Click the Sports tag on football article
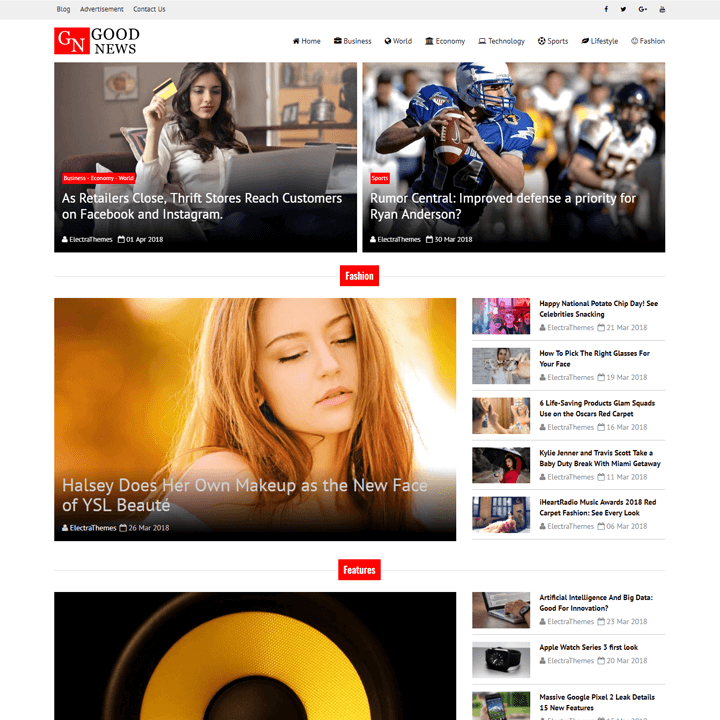The height and width of the screenshot is (720, 720). [380, 178]
